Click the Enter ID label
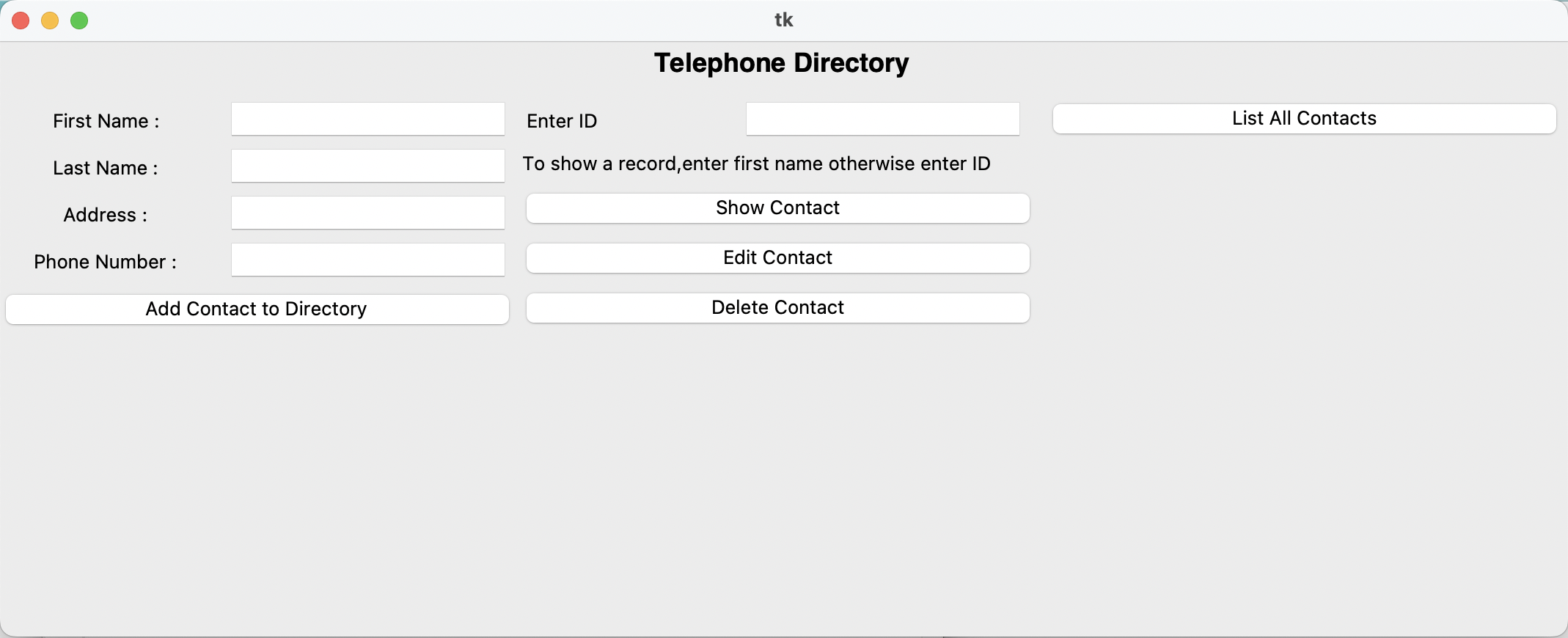 pos(561,121)
